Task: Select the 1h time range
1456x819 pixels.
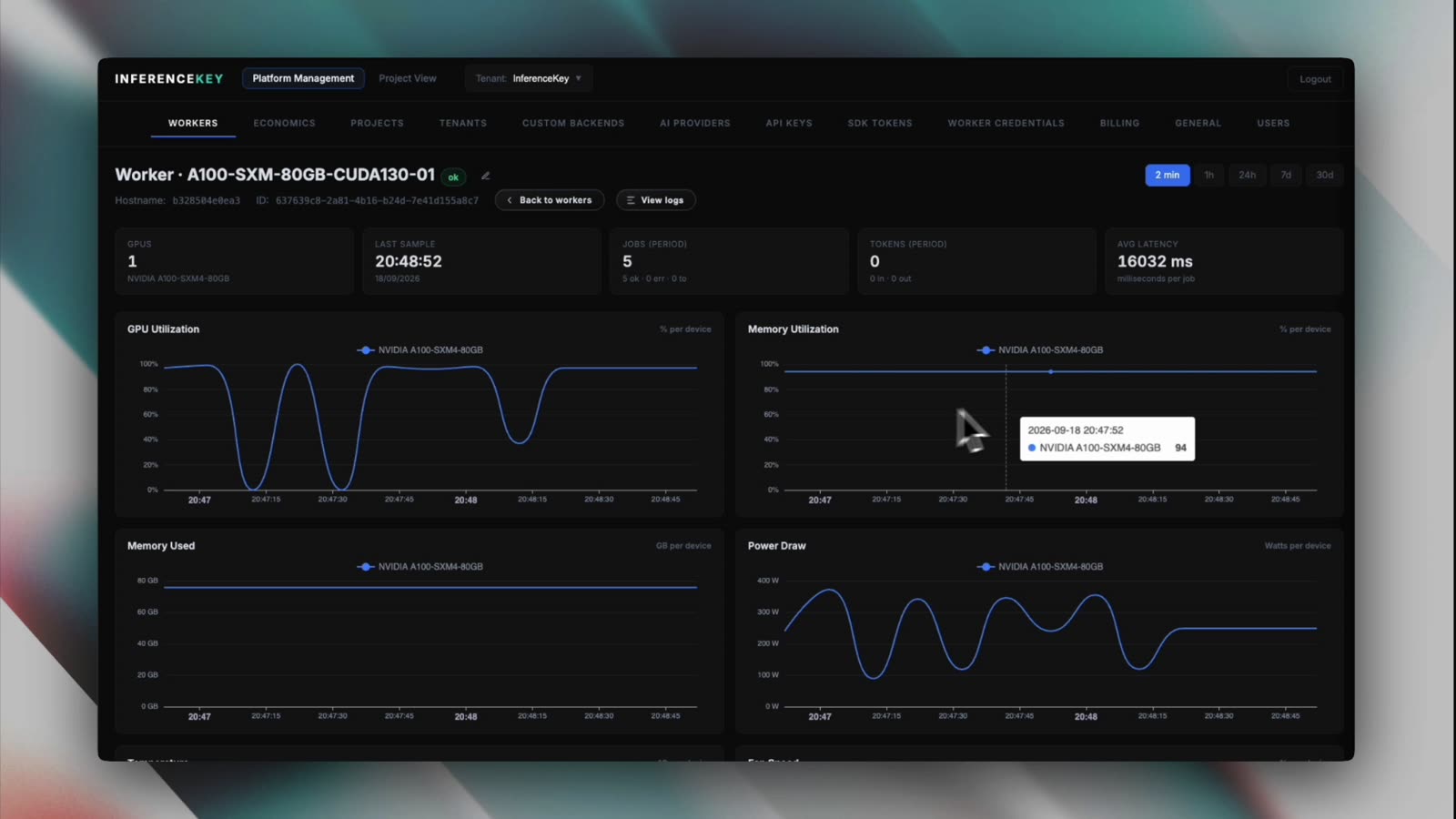Action: [1208, 175]
